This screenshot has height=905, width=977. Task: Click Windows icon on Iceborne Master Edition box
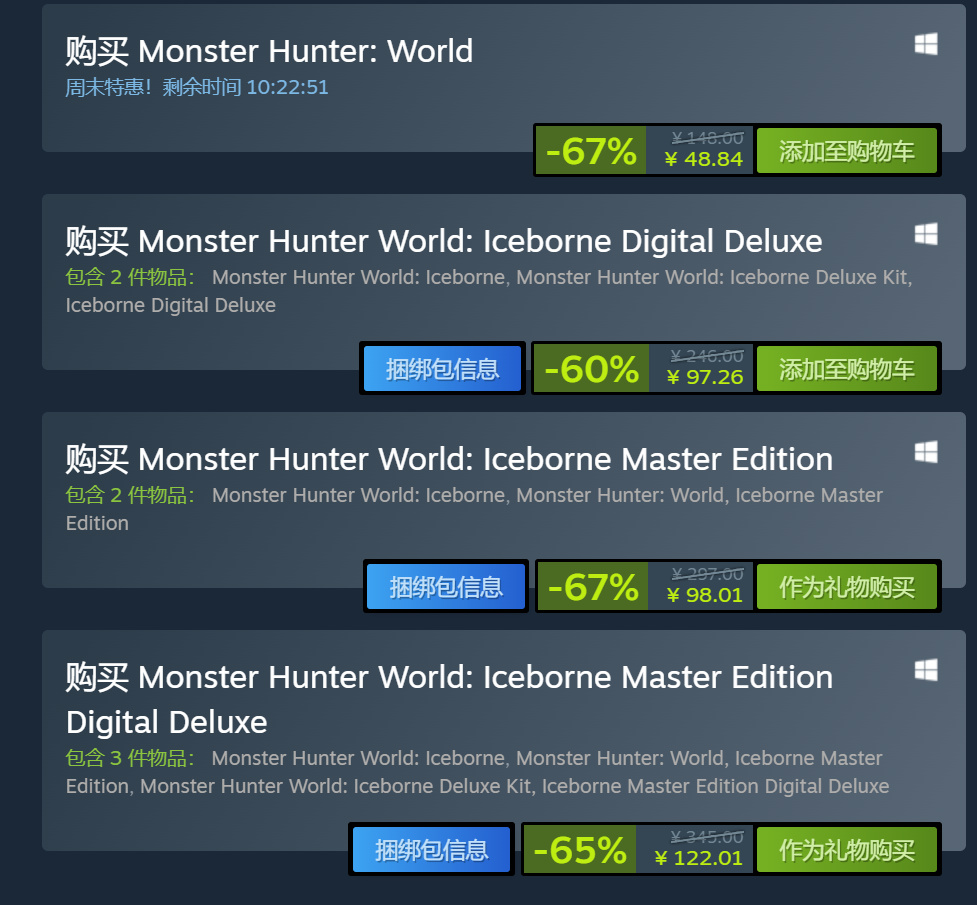click(925, 452)
